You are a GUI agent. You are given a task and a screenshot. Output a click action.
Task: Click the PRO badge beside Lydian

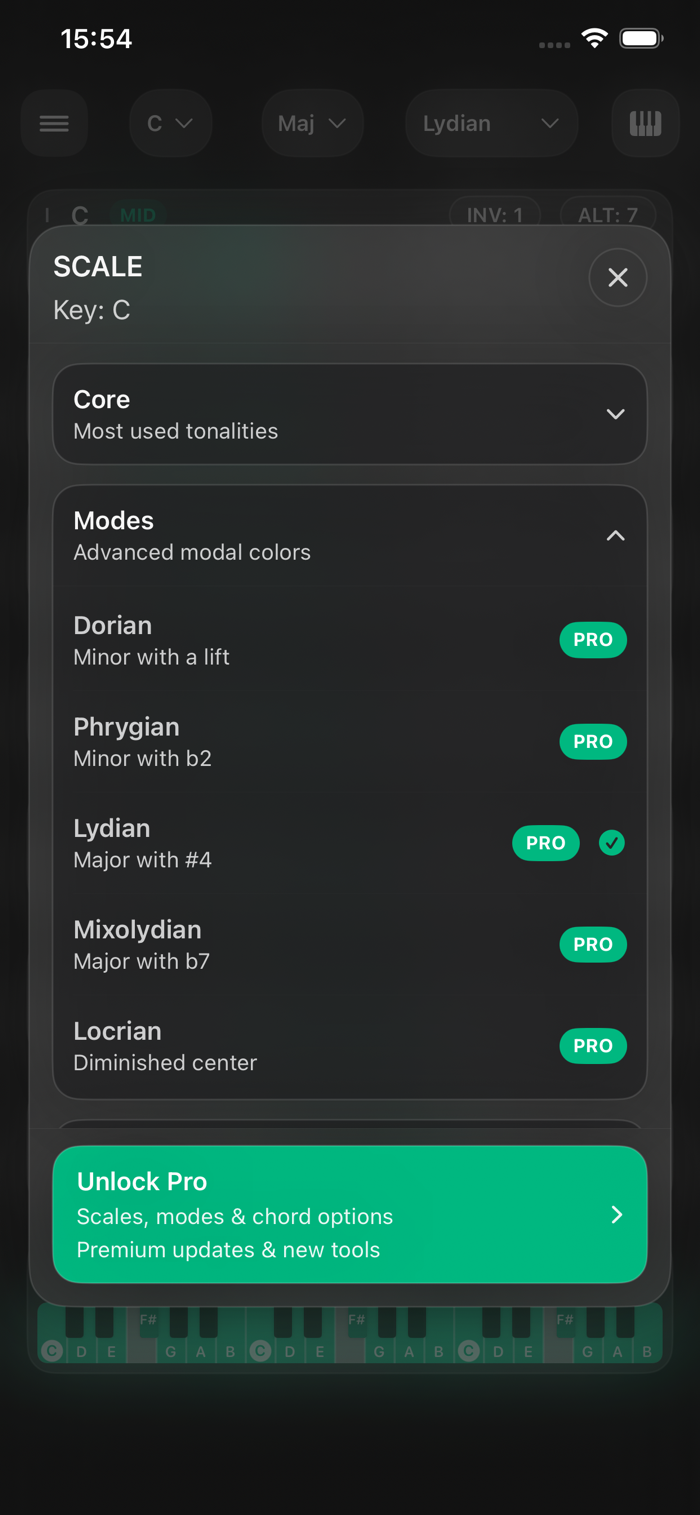point(546,843)
